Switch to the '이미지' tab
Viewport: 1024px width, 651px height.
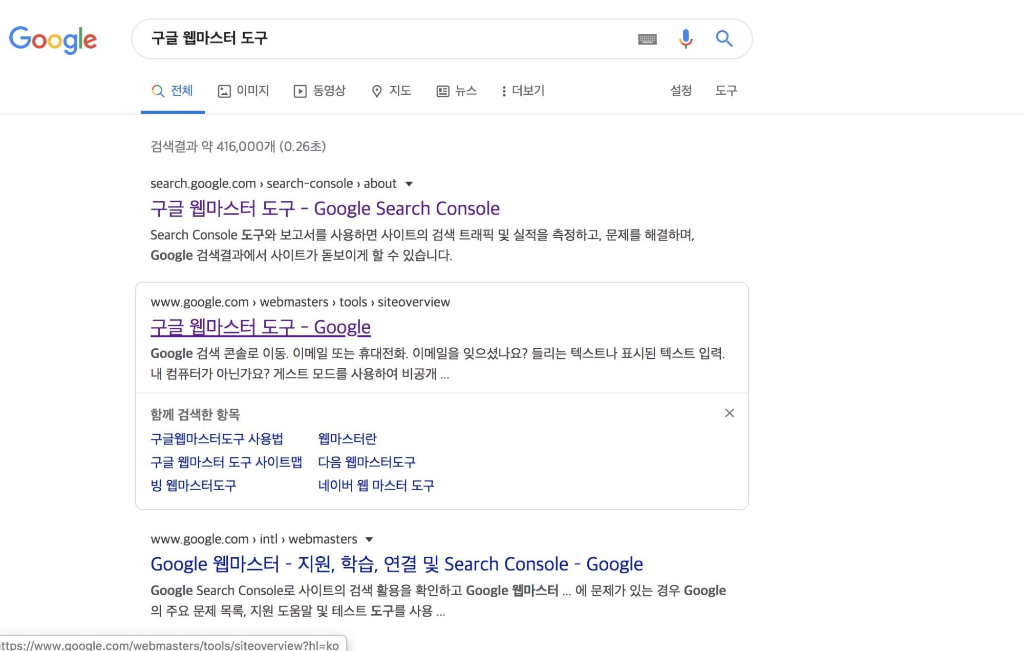243,91
